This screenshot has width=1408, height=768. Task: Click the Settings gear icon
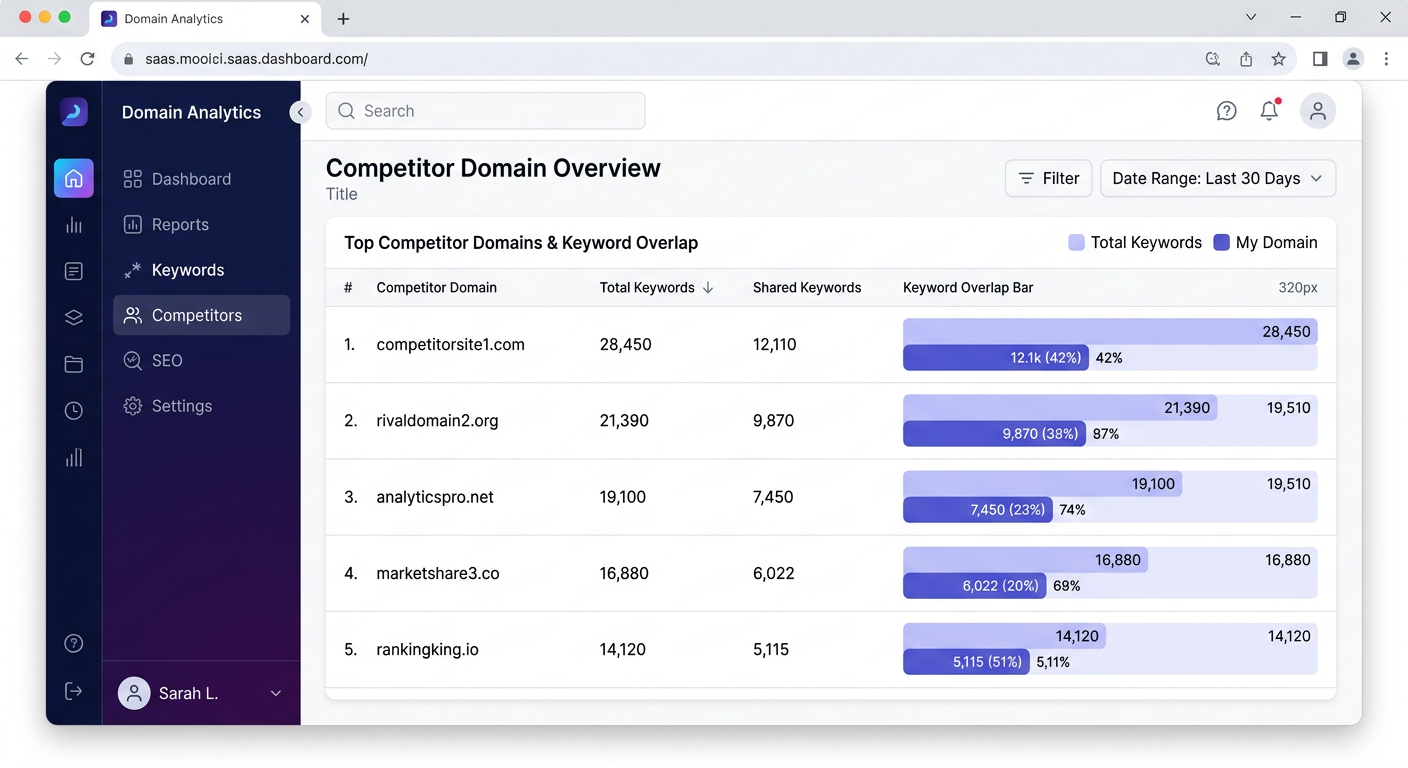tap(132, 406)
